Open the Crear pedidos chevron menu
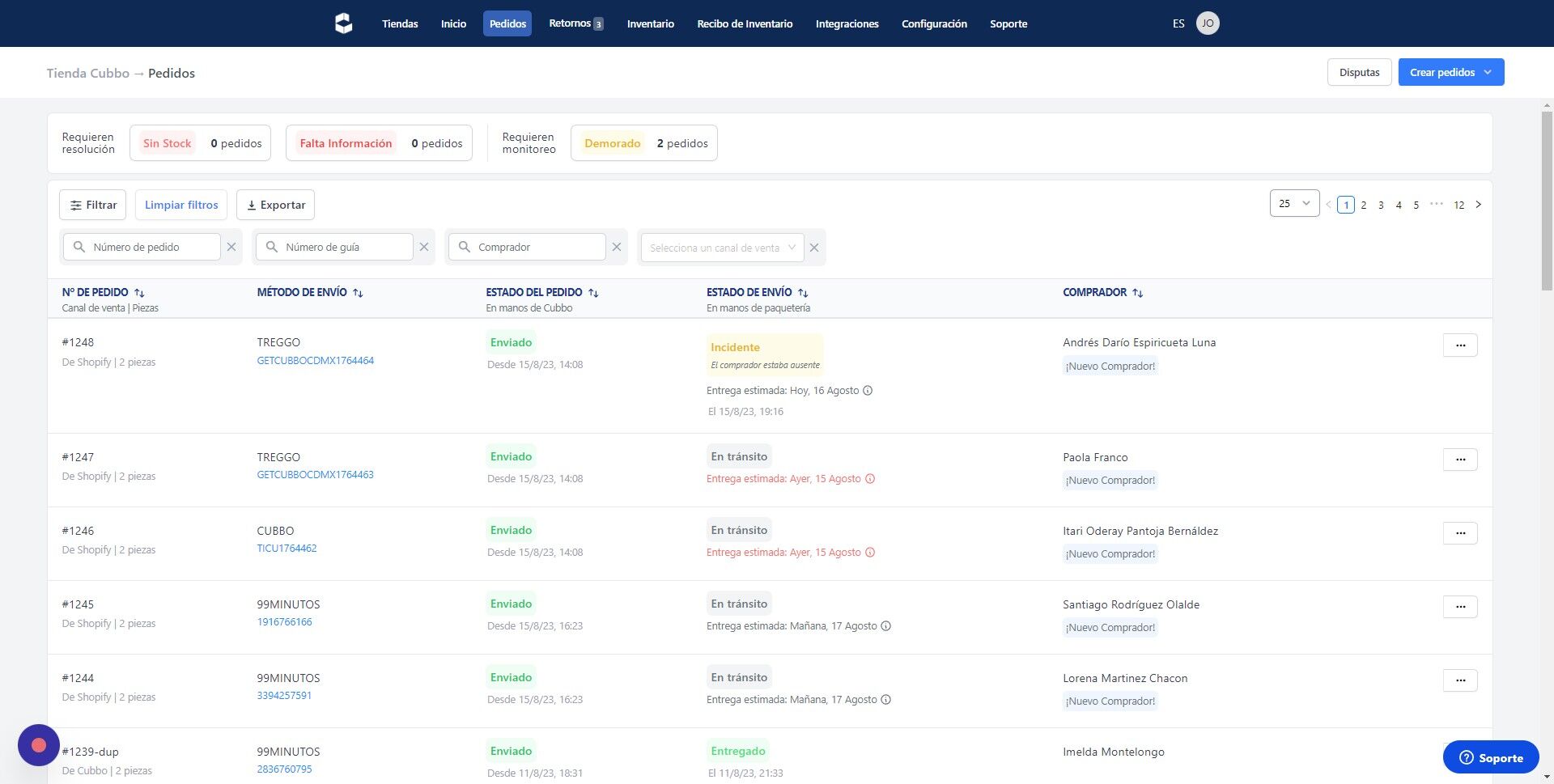 pos(1488,72)
